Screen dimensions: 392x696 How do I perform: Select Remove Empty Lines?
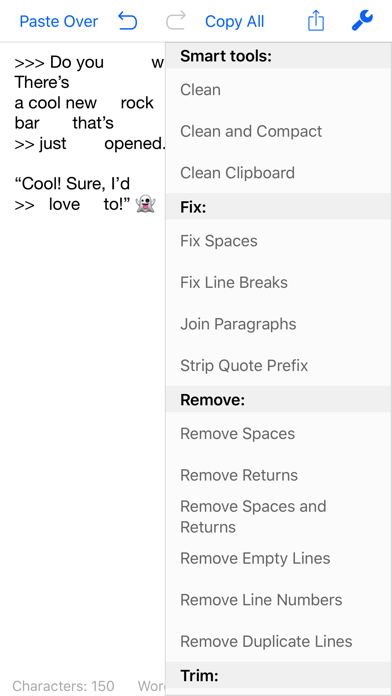pyautogui.click(x=279, y=558)
